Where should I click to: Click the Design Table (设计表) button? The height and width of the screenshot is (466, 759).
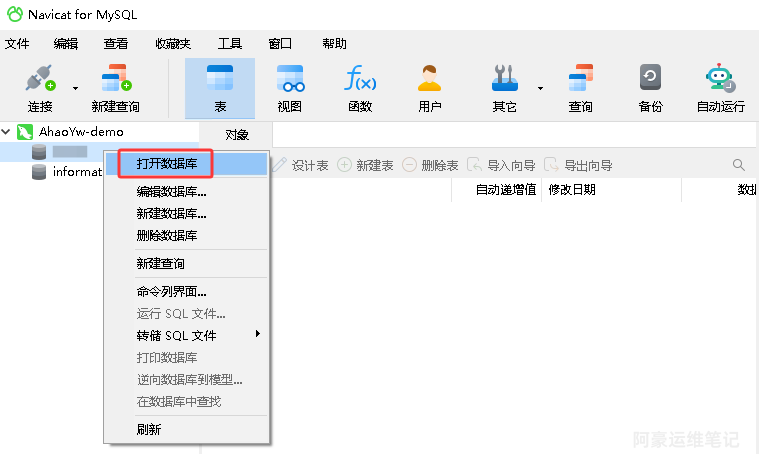[x=300, y=165]
